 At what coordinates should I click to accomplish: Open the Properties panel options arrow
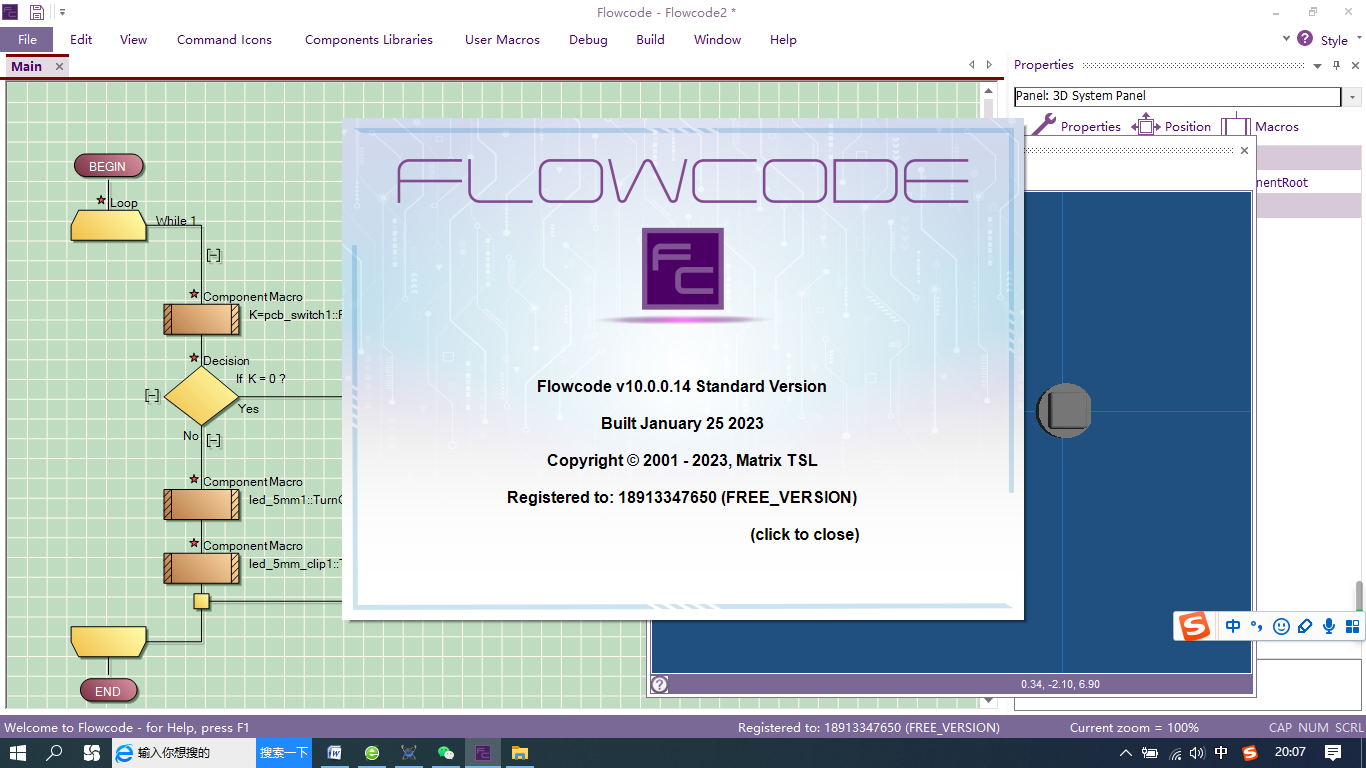coord(1318,66)
